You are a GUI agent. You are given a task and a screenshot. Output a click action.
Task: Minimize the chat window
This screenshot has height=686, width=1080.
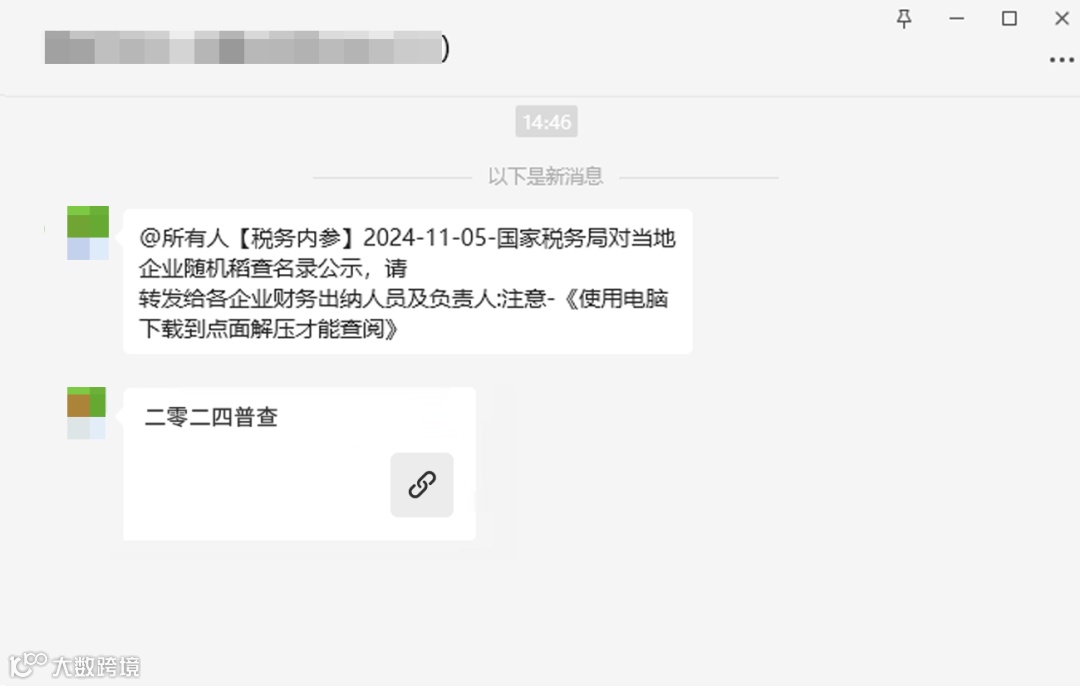957,19
